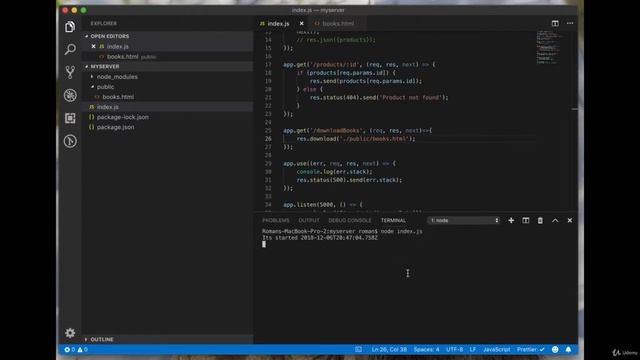Open package.json in the file tree

tap(116, 127)
